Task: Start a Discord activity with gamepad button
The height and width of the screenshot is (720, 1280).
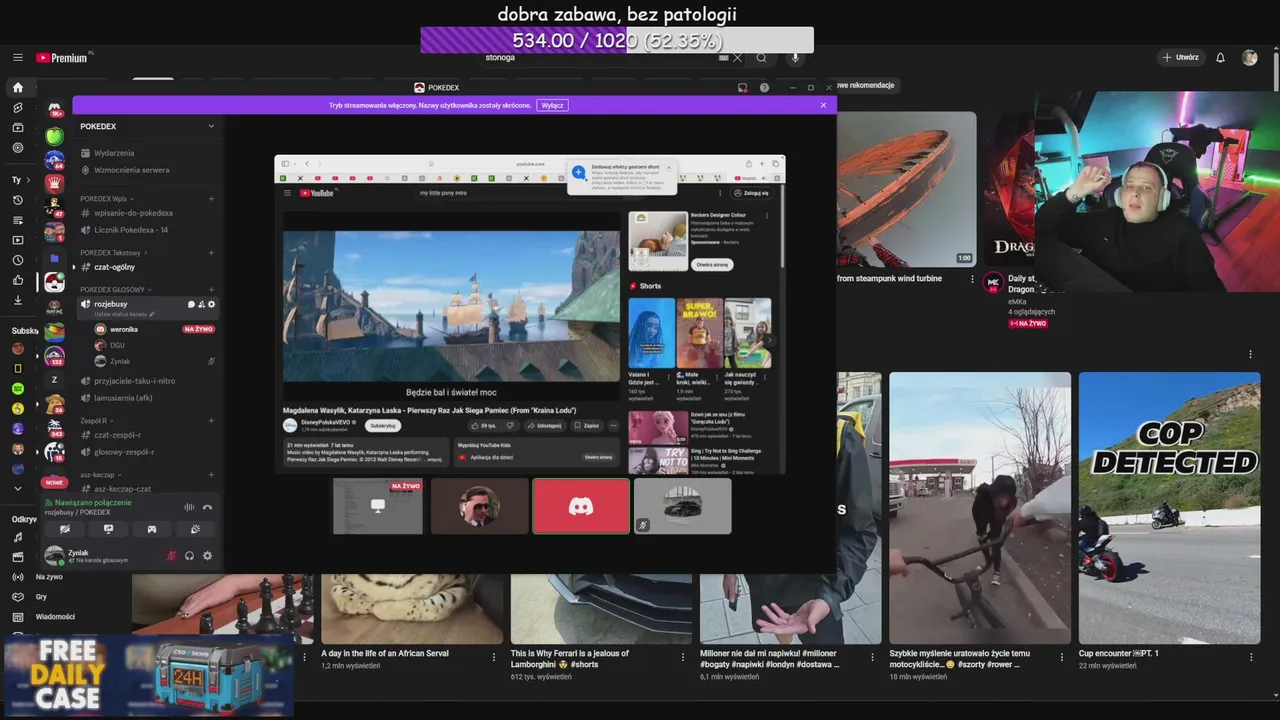Action: [152, 529]
